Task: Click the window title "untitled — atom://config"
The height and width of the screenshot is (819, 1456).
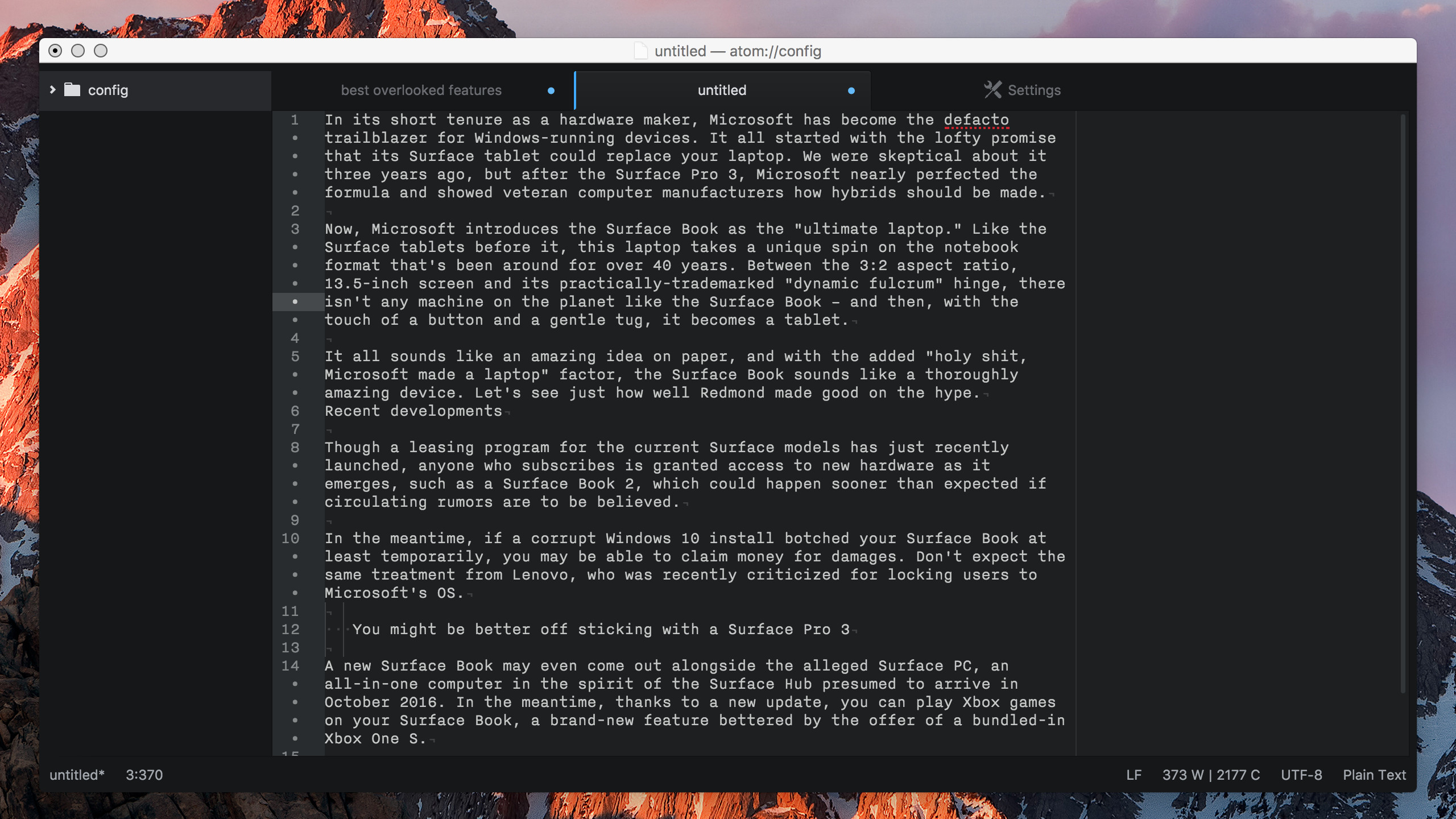Action: click(738, 51)
